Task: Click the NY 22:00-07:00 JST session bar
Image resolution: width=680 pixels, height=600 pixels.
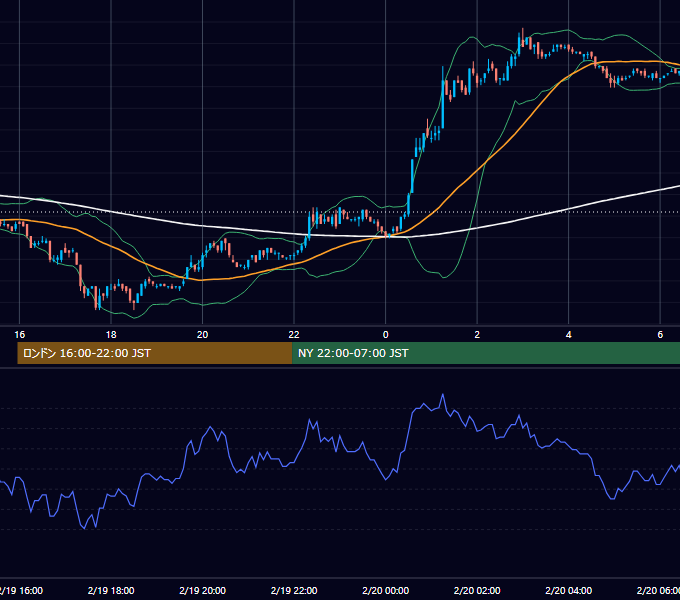Action: tap(486, 353)
